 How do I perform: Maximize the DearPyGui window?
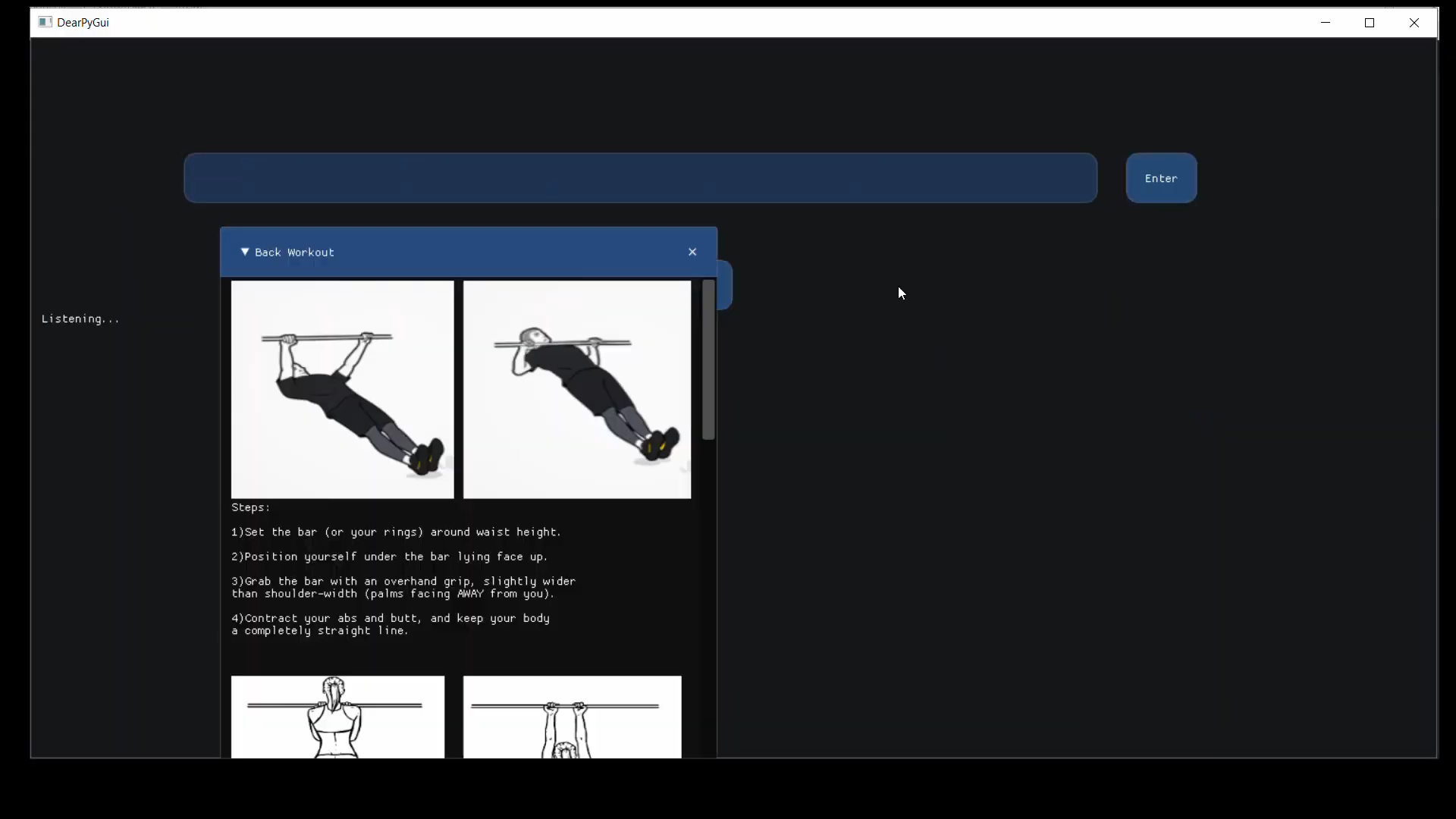point(1370,23)
